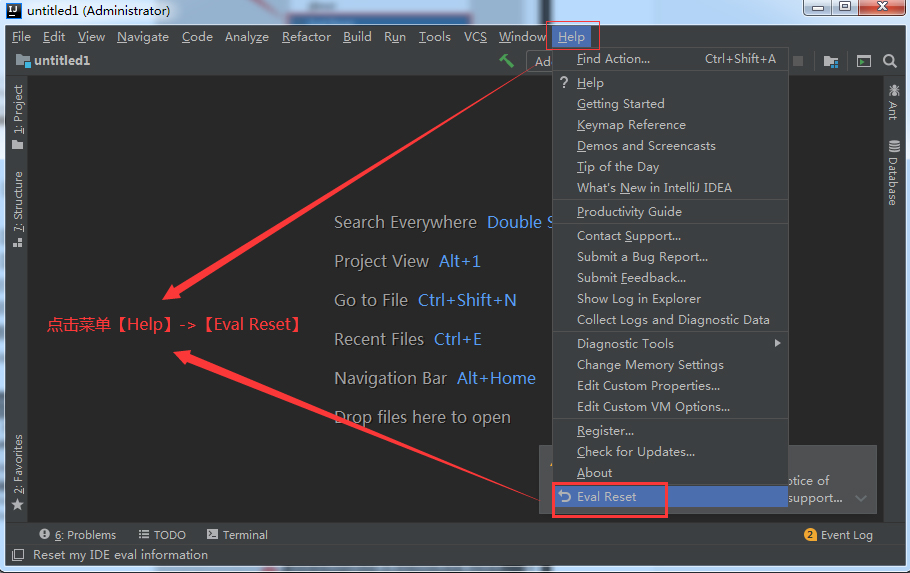Open the Event Log panel
The image size is (910, 573).
click(x=839, y=535)
